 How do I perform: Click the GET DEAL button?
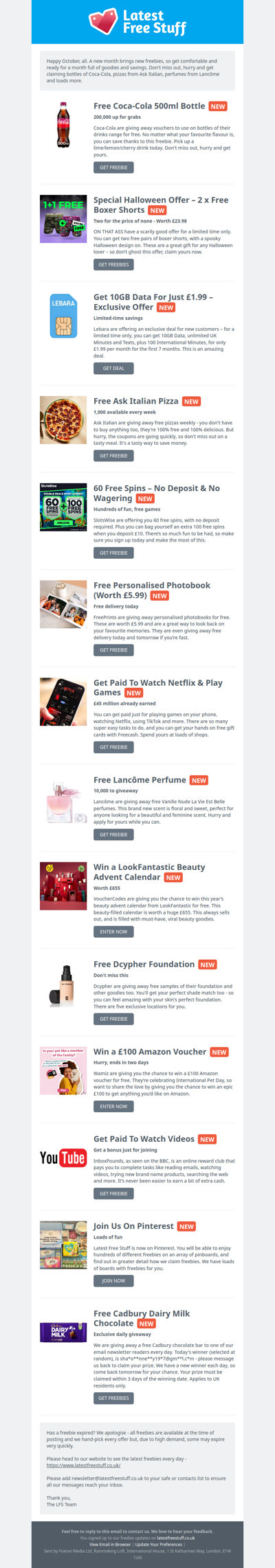(x=113, y=368)
